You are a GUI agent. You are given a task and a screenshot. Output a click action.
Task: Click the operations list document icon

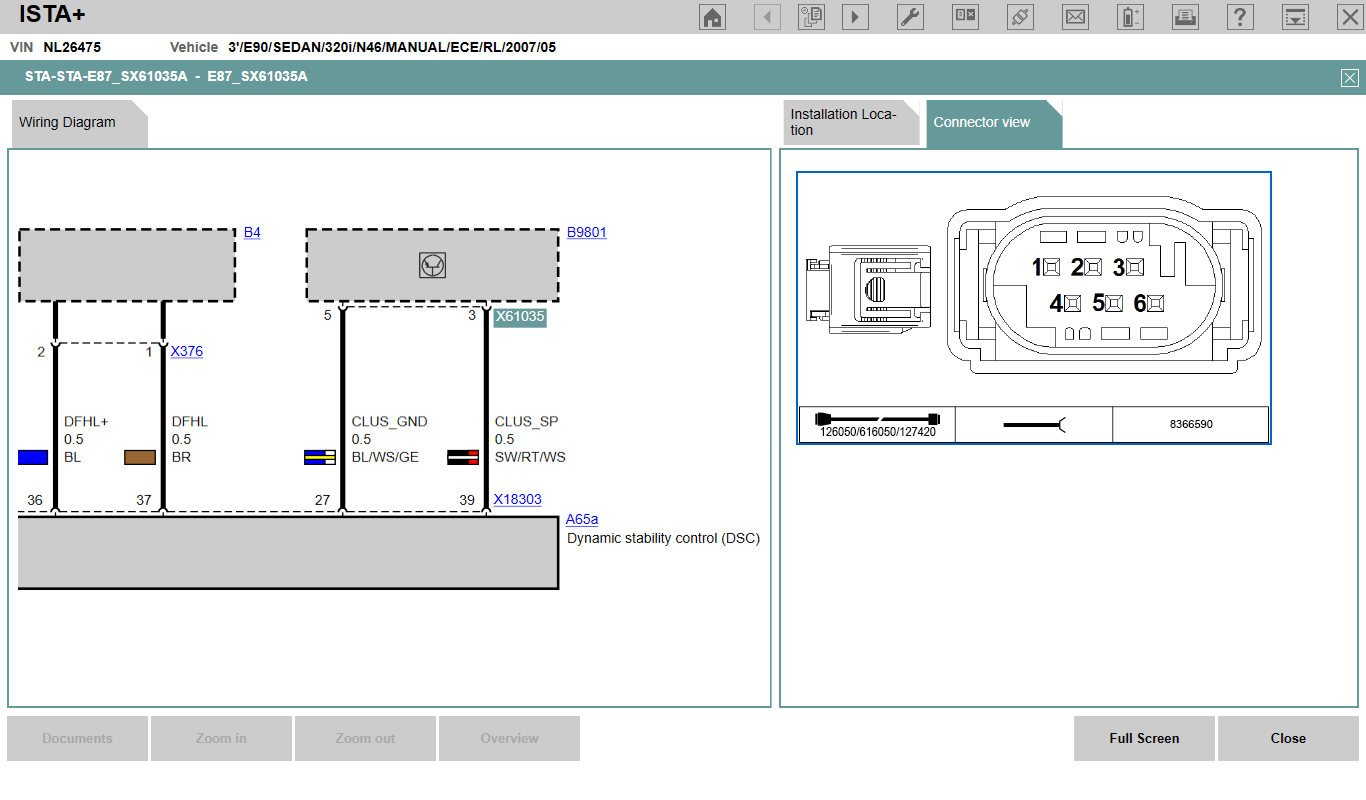[811, 17]
